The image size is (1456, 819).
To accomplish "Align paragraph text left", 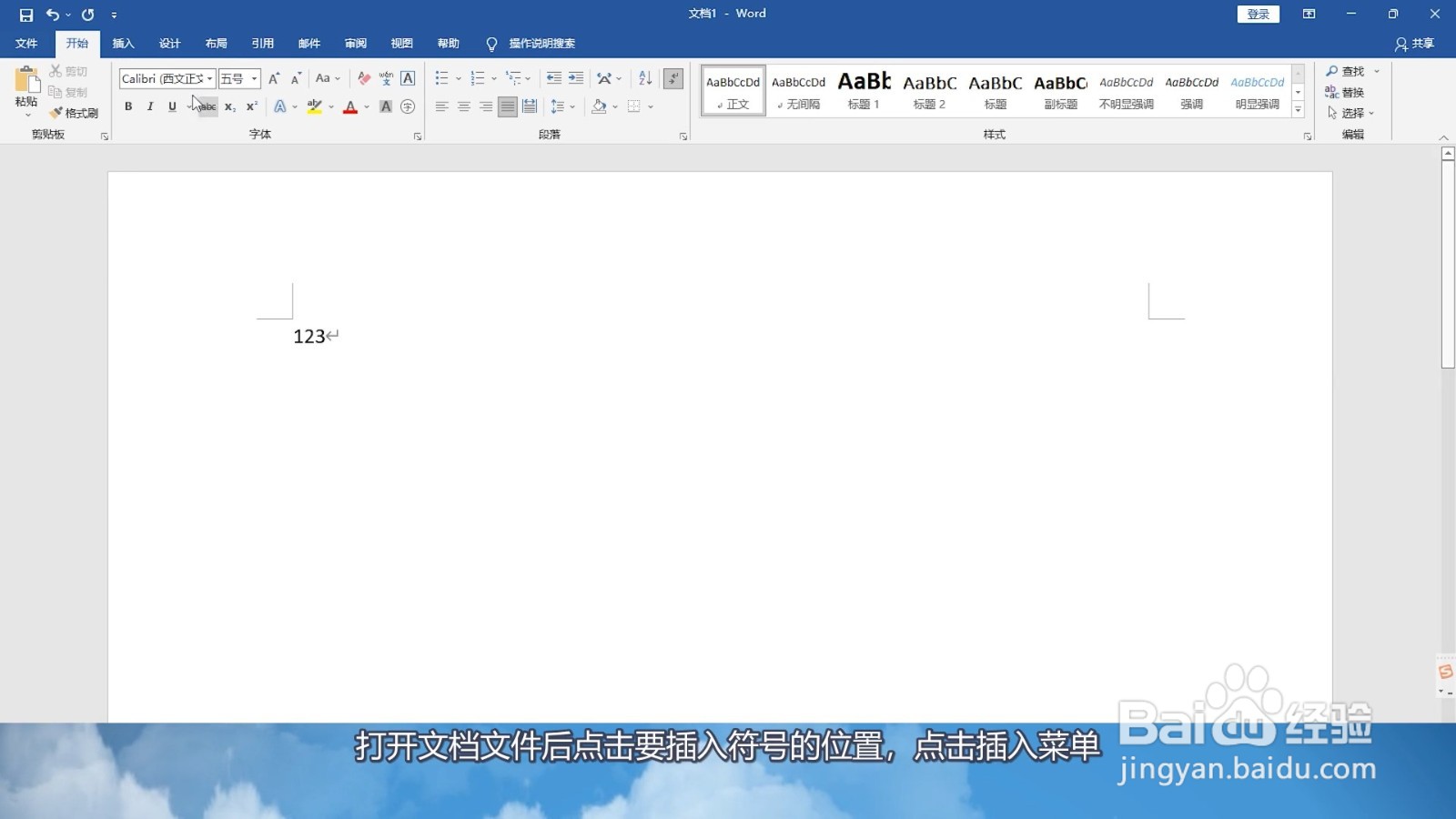I will [441, 106].
